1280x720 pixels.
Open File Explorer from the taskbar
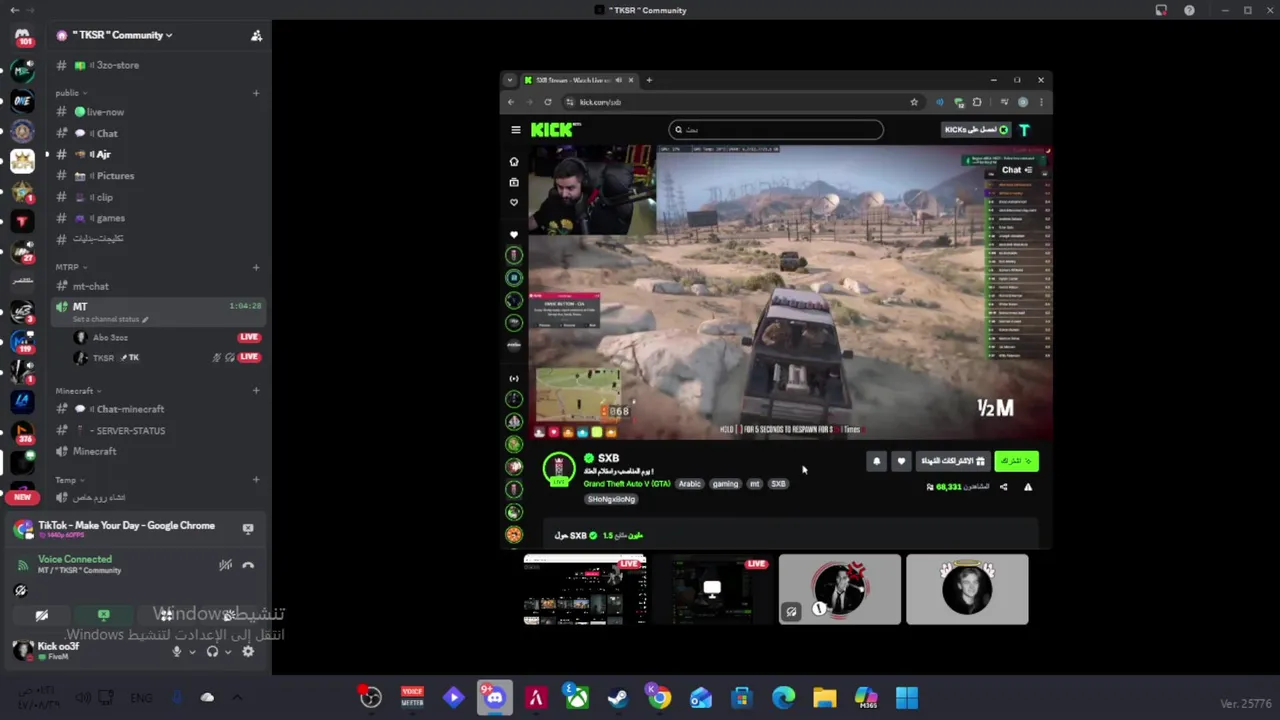824,698
